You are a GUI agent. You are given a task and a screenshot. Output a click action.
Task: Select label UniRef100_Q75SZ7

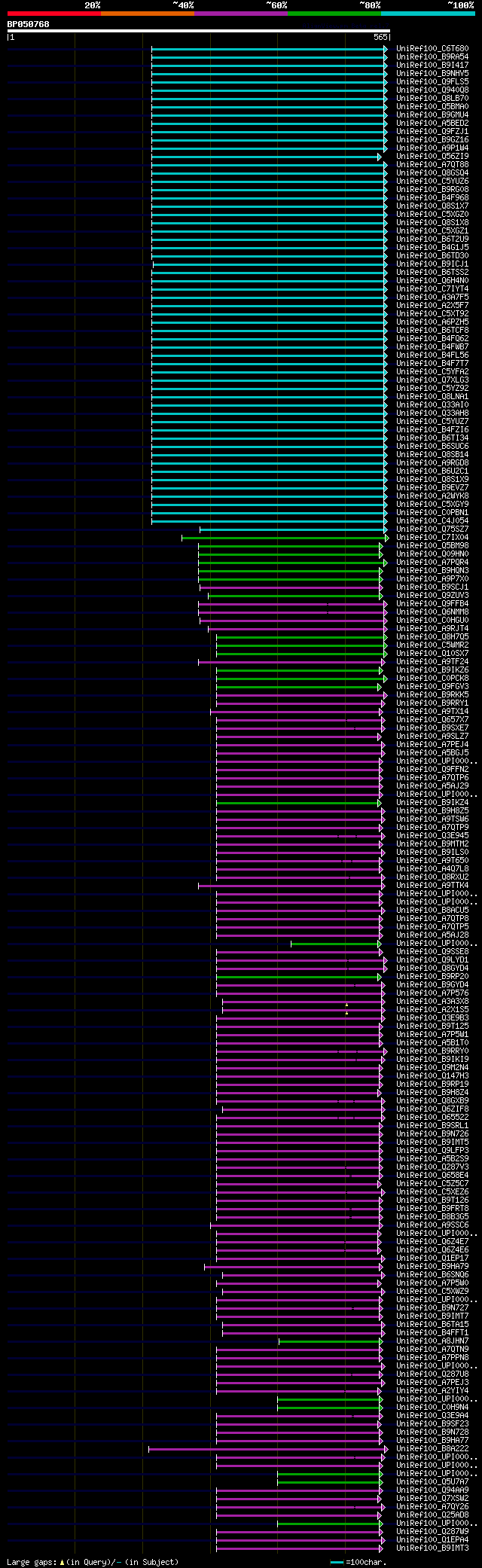point(432,529)
